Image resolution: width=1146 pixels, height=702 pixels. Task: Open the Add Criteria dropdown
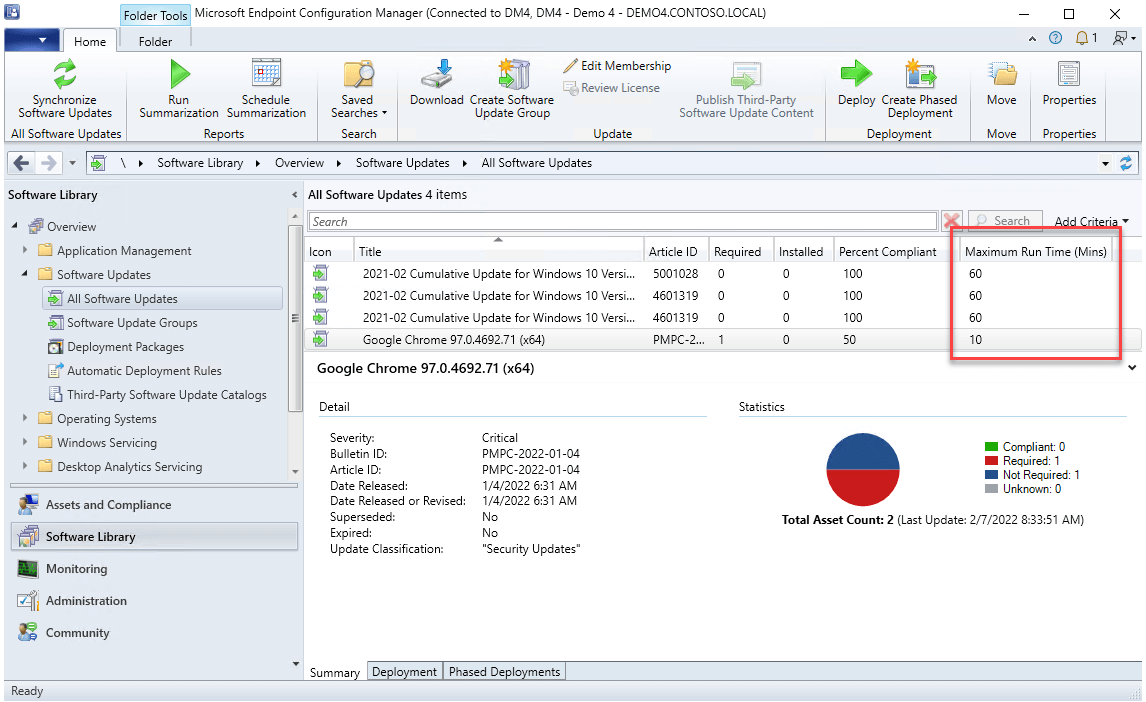tap(1091, 221)
